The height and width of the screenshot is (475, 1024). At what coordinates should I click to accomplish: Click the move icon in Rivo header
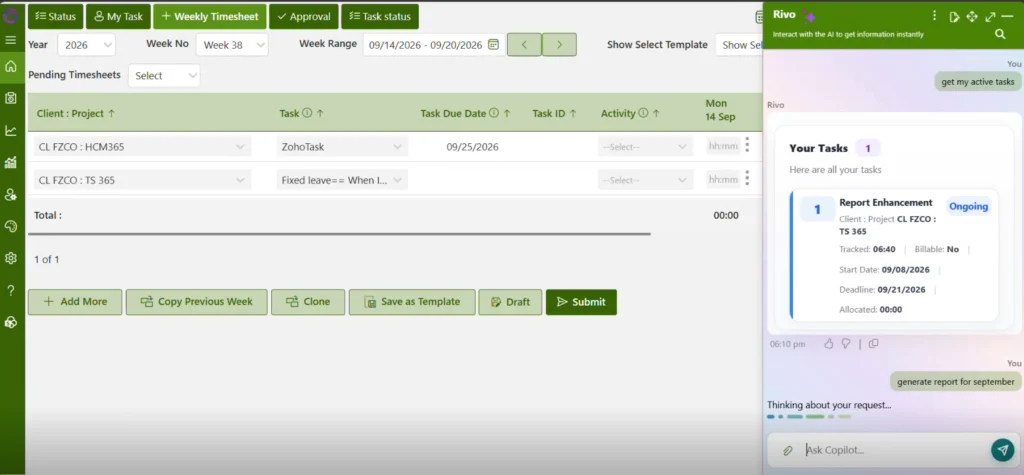click(x=972, y=16)
